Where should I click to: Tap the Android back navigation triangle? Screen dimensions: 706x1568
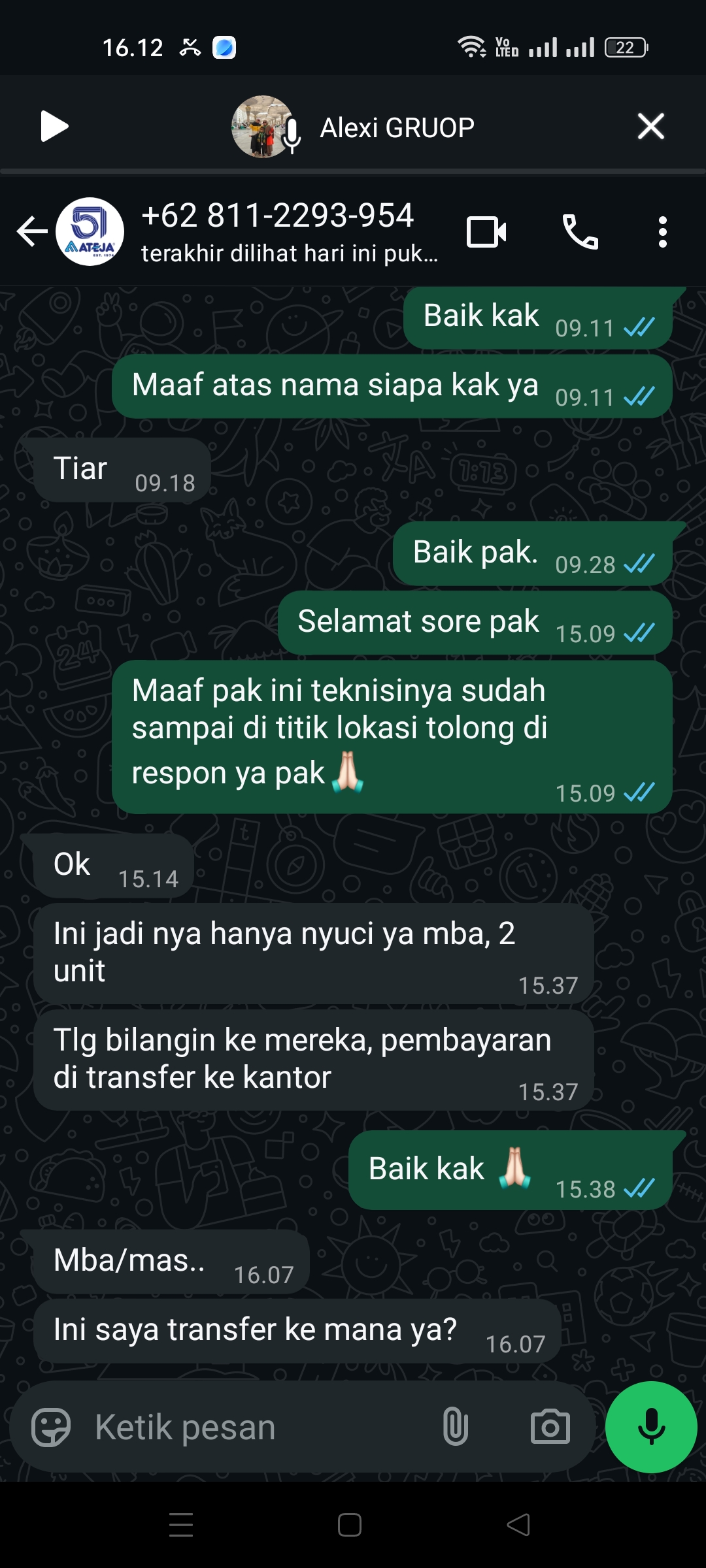point(518,1525)
